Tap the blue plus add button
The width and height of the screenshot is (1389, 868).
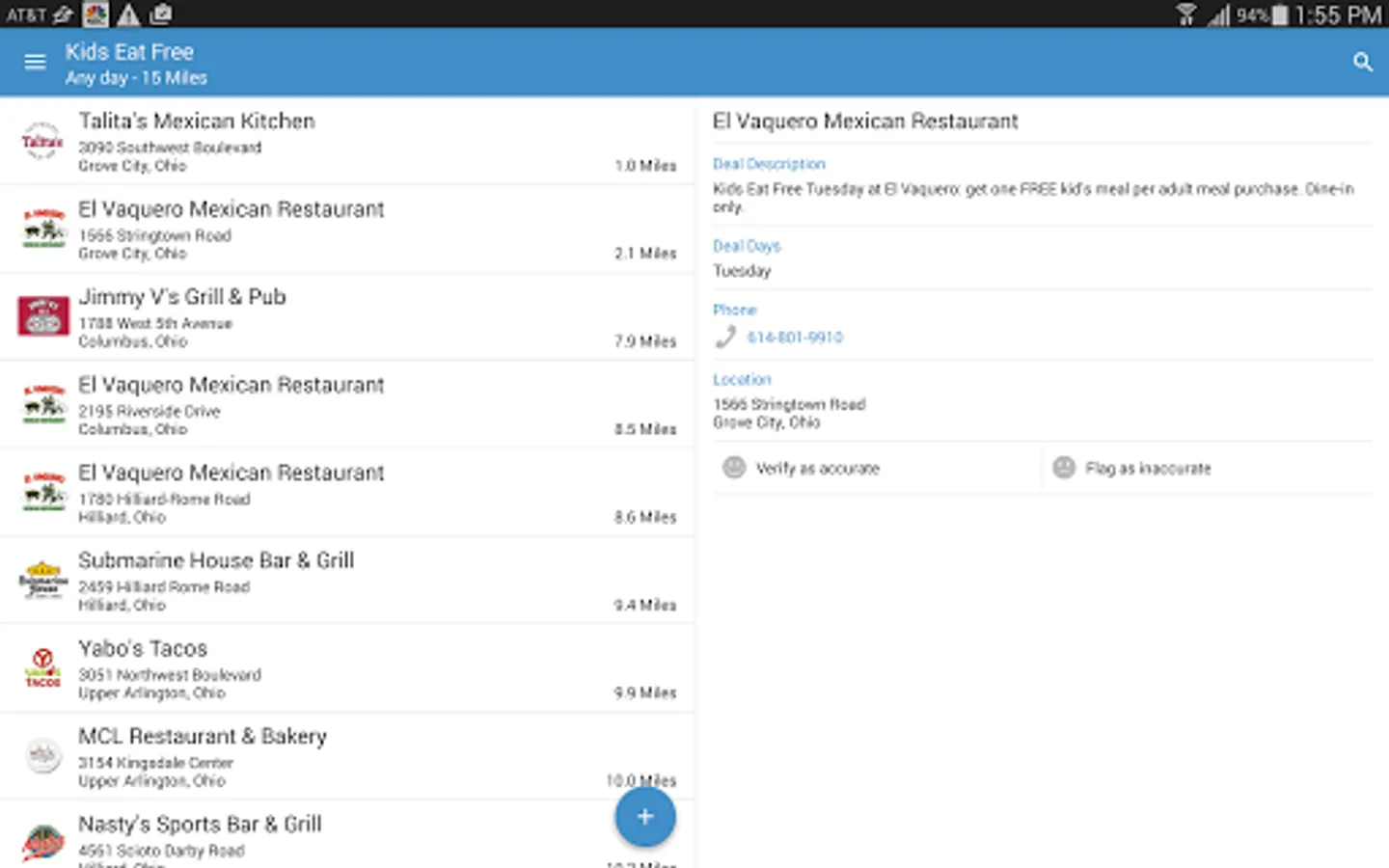[645, 817]
